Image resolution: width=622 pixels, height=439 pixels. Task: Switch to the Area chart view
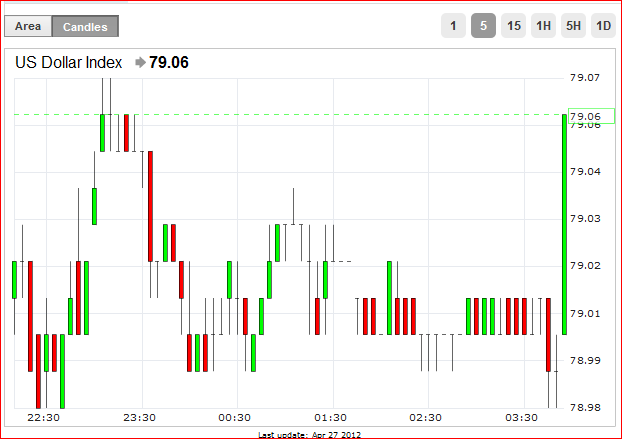click(x=28, y=26)
